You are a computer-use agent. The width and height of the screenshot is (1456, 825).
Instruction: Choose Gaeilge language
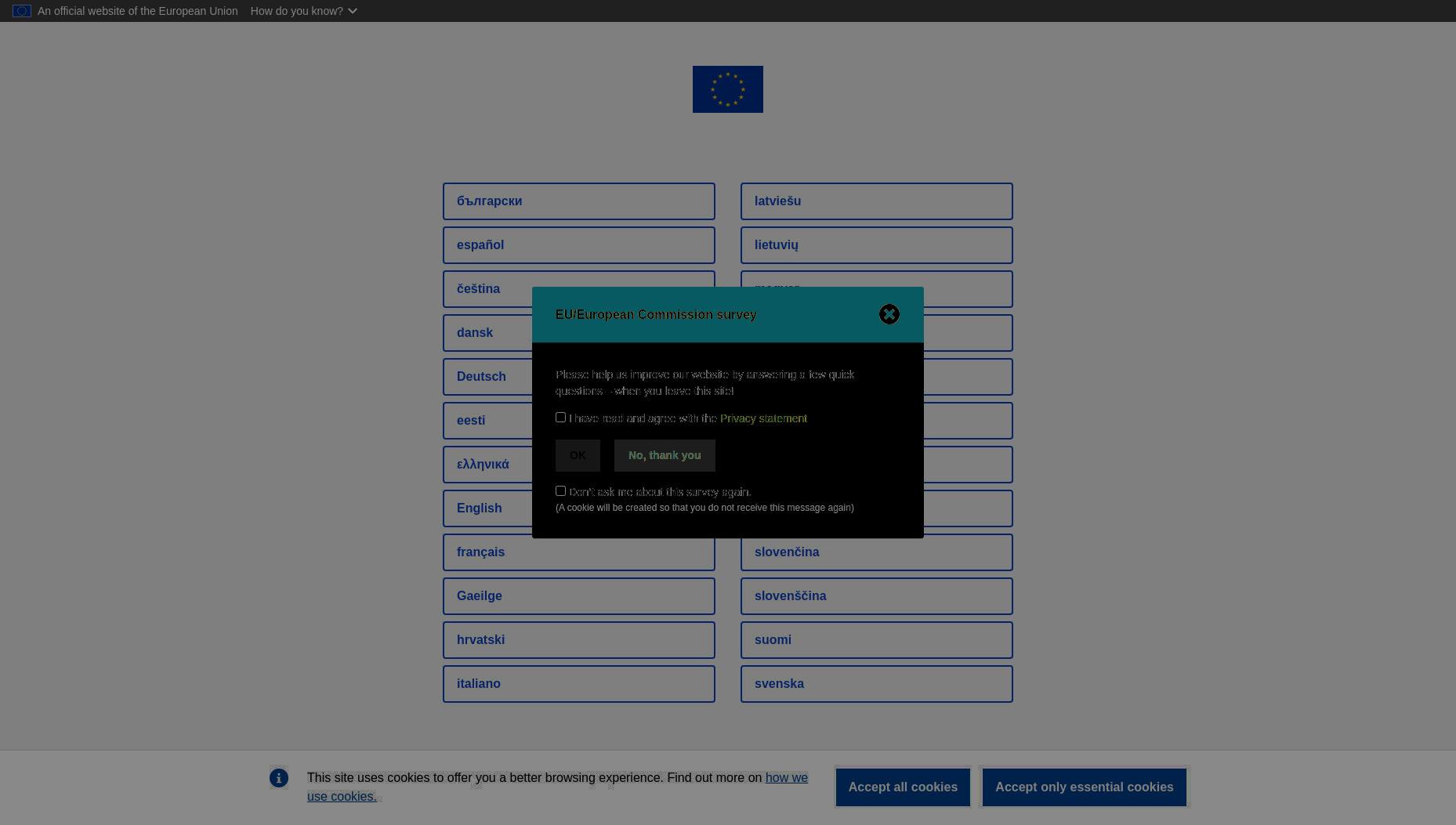(579, 596)
